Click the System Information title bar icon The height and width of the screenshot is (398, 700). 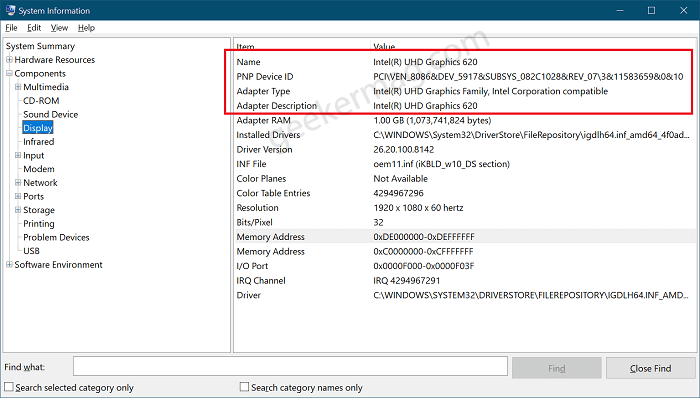coord(10,10)
